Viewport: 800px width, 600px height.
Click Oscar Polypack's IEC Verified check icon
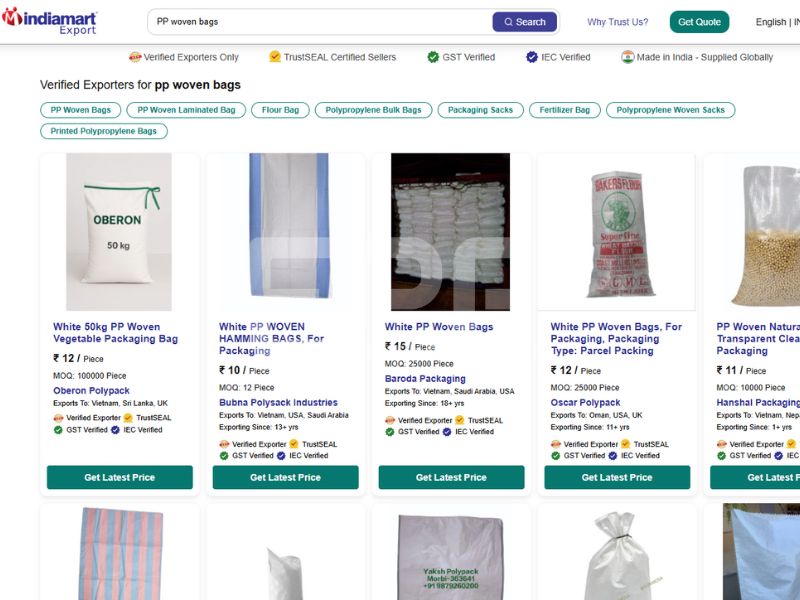[x=613, y=456]
